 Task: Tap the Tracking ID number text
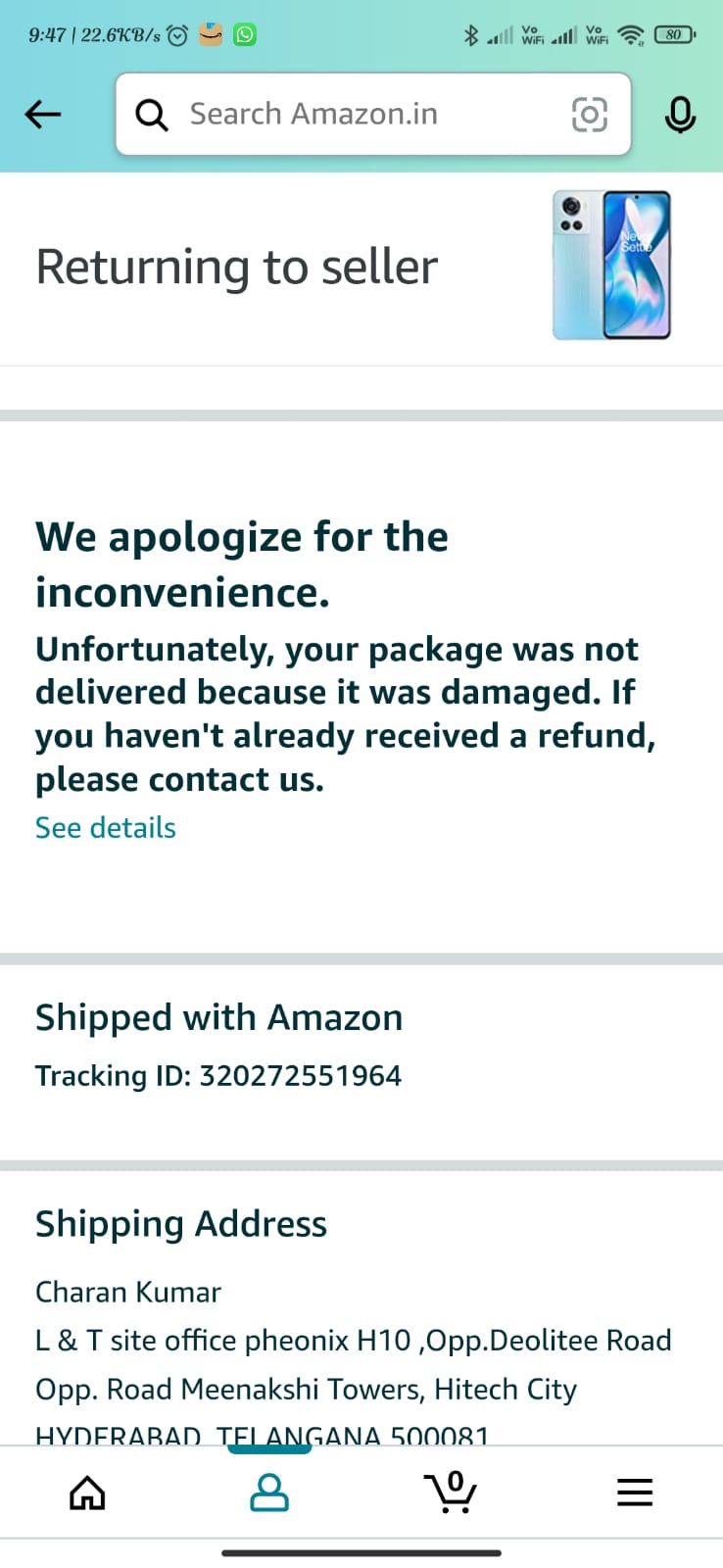pyautogui.click(x=300, y=1076)
